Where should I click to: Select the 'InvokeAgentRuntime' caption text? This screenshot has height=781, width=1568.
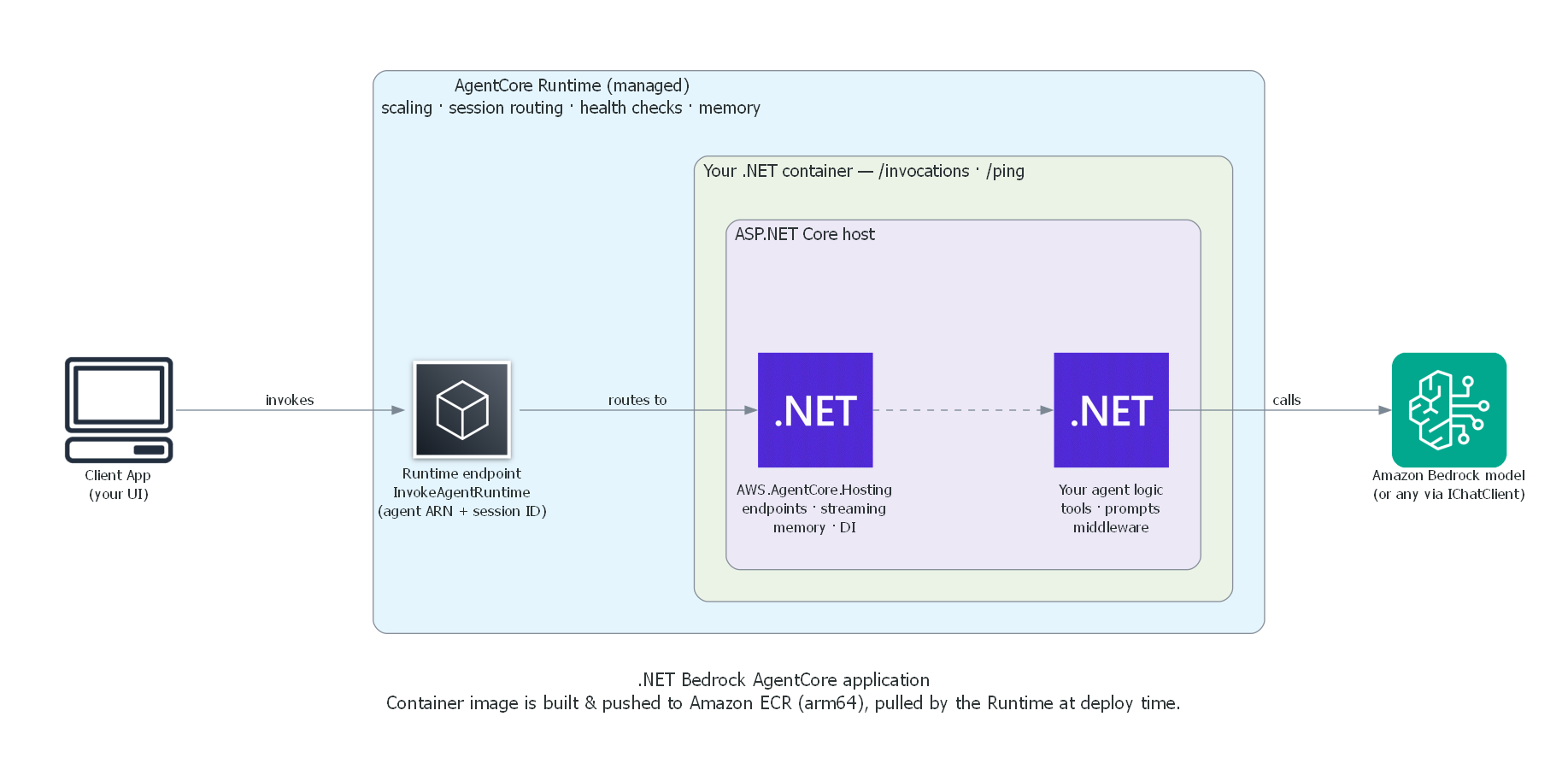[461, 492]
